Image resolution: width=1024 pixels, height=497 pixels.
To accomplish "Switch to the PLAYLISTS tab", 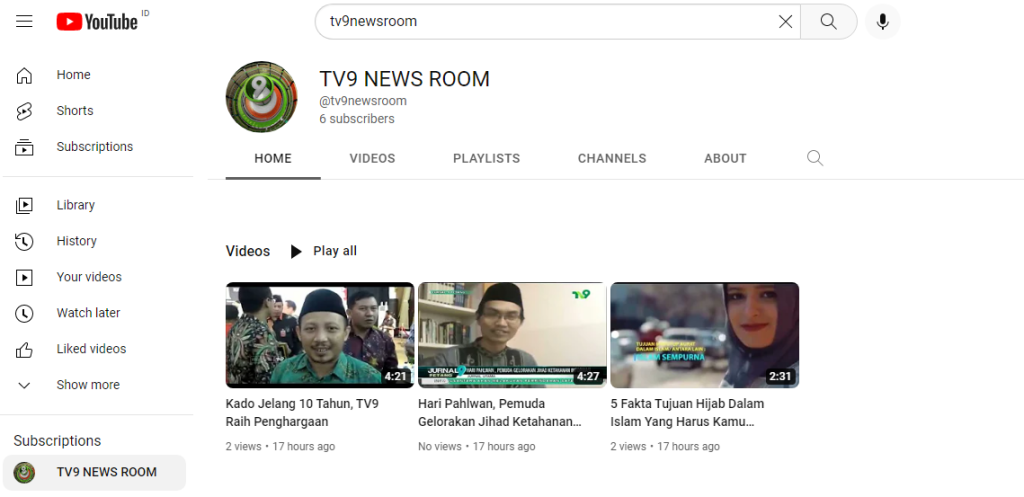I will (x=487, y=159).
